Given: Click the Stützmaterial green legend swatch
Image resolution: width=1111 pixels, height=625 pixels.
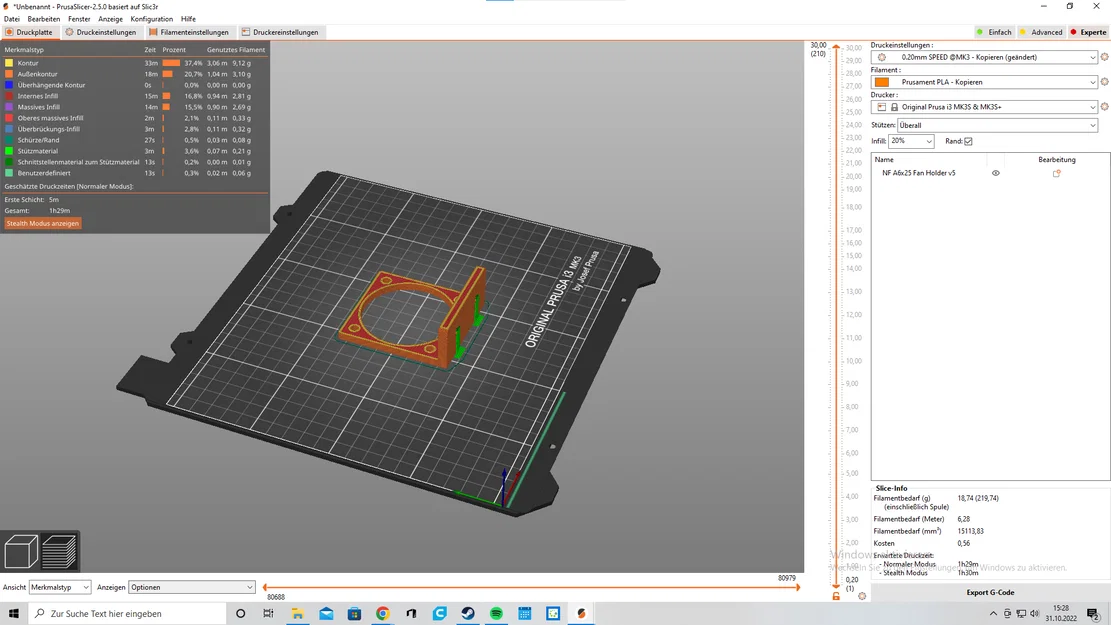Looking at the screenshot, I should [9, 151].
